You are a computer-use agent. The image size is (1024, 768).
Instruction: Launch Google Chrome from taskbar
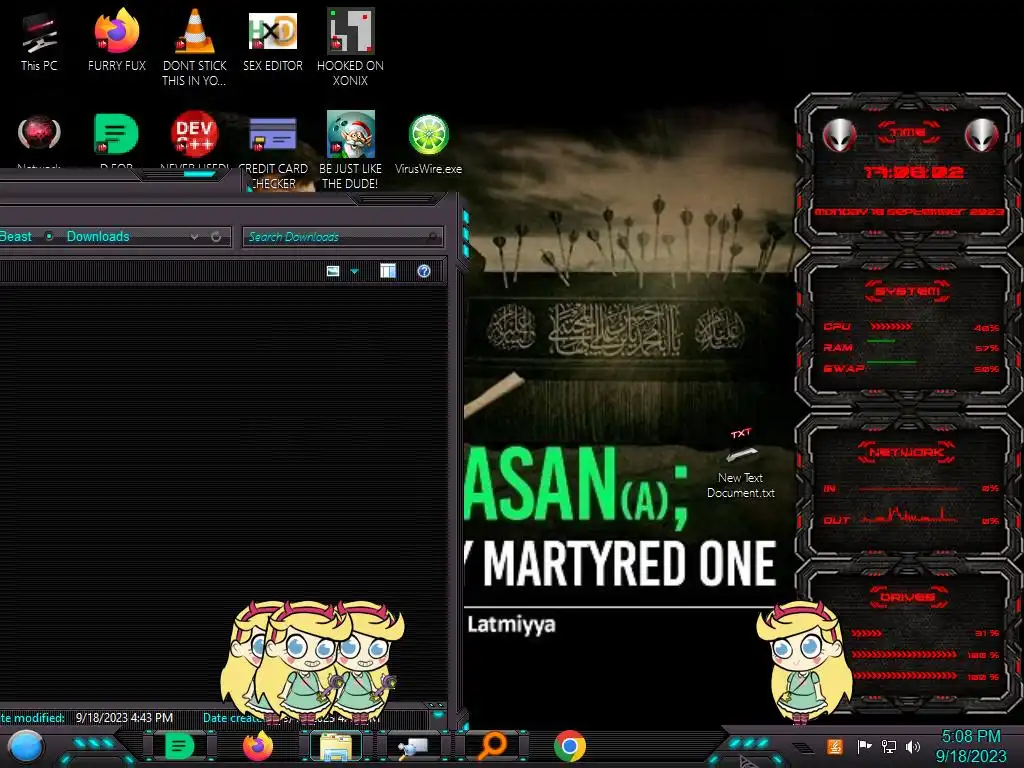[x=569, y=746]
